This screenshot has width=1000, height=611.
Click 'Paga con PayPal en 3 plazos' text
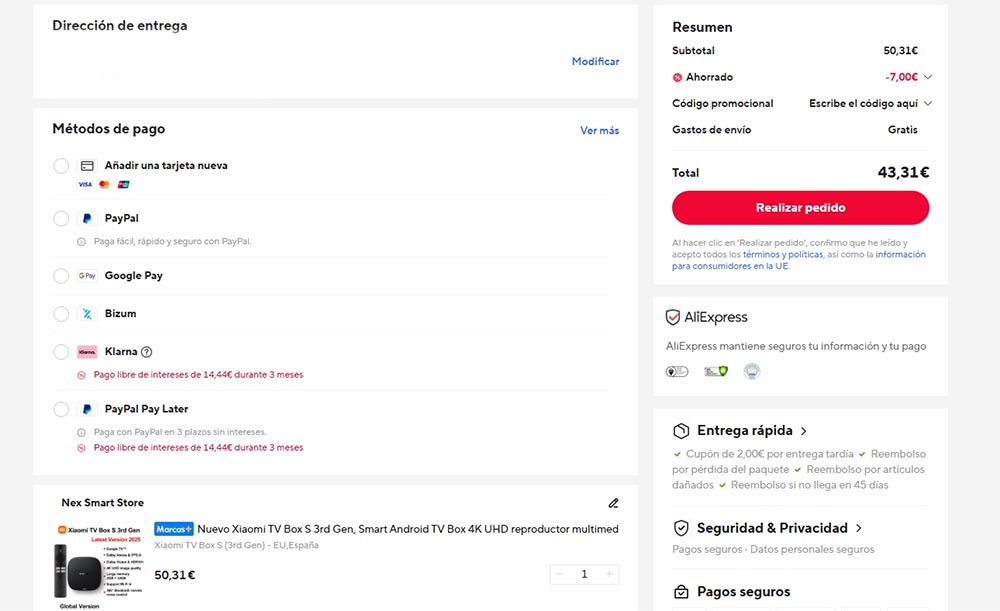[x=180, y=432]
